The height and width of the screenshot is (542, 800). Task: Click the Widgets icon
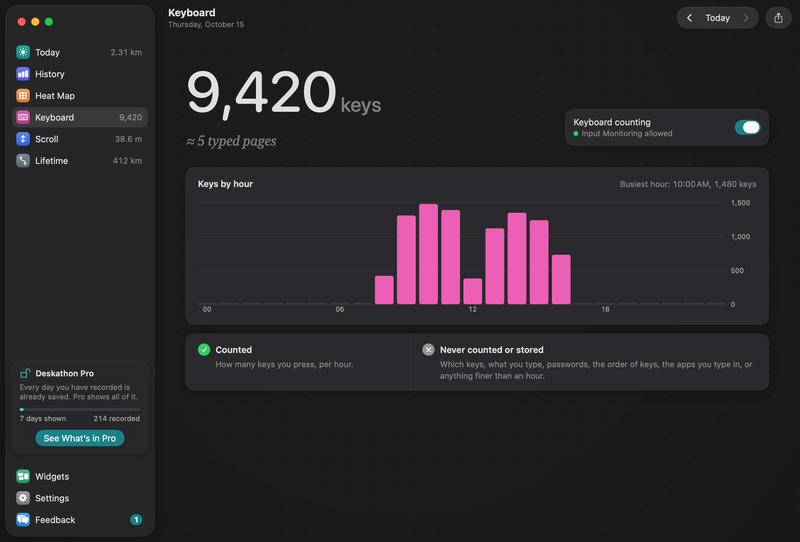click(23, 476)
